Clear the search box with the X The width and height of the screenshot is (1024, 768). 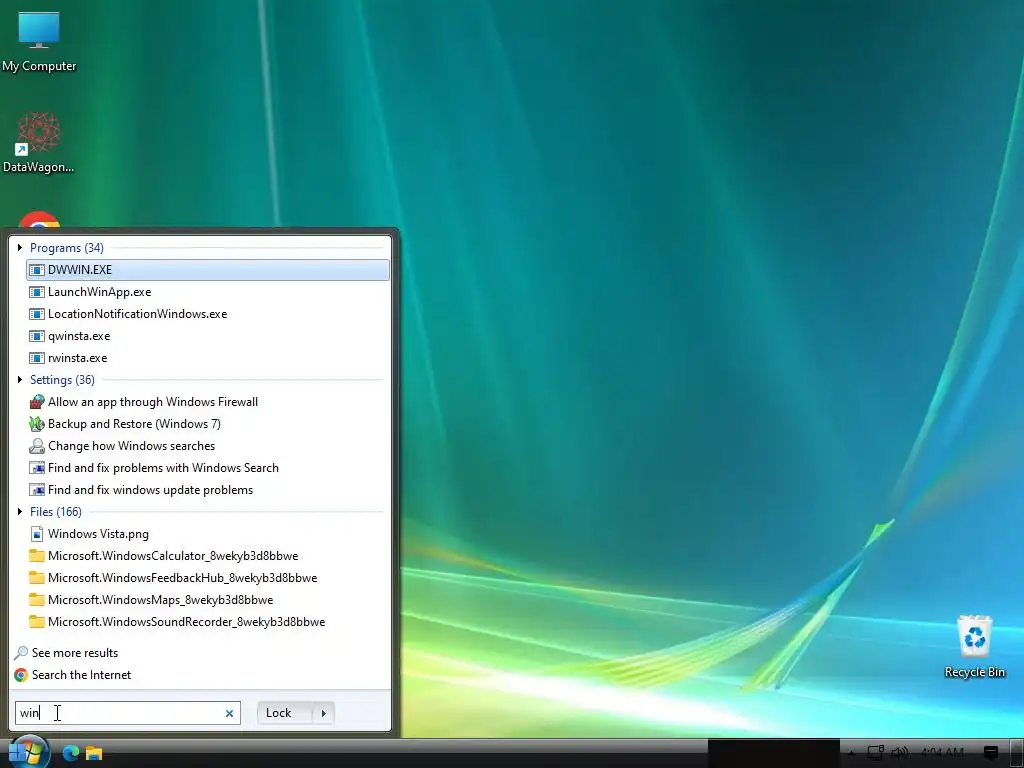pyautogui.click(x=229, y=713)
